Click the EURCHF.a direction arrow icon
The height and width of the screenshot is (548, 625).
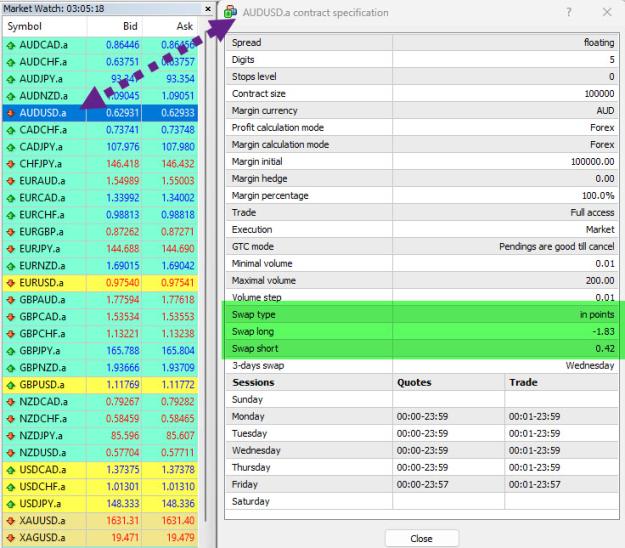coord(11,215)
